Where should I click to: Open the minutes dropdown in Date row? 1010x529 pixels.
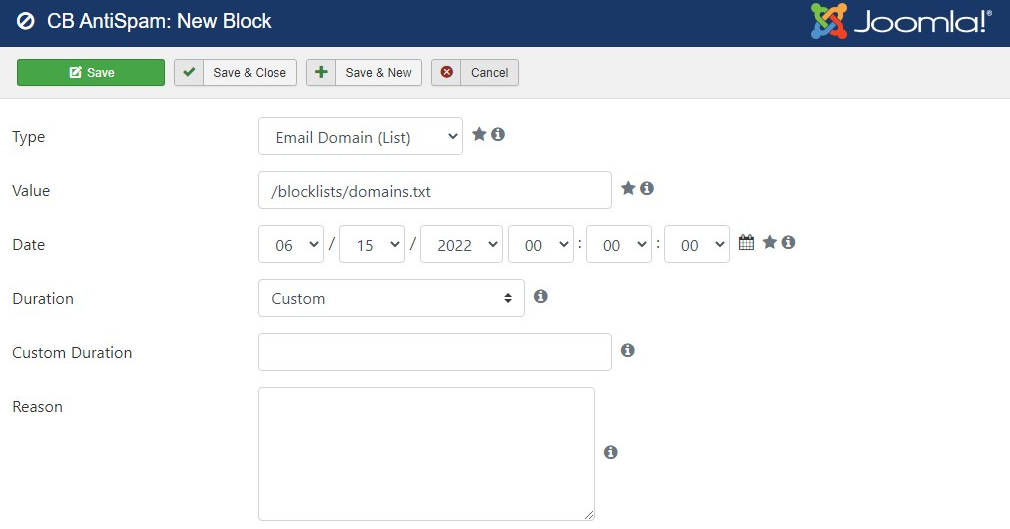tap(619, 244)
